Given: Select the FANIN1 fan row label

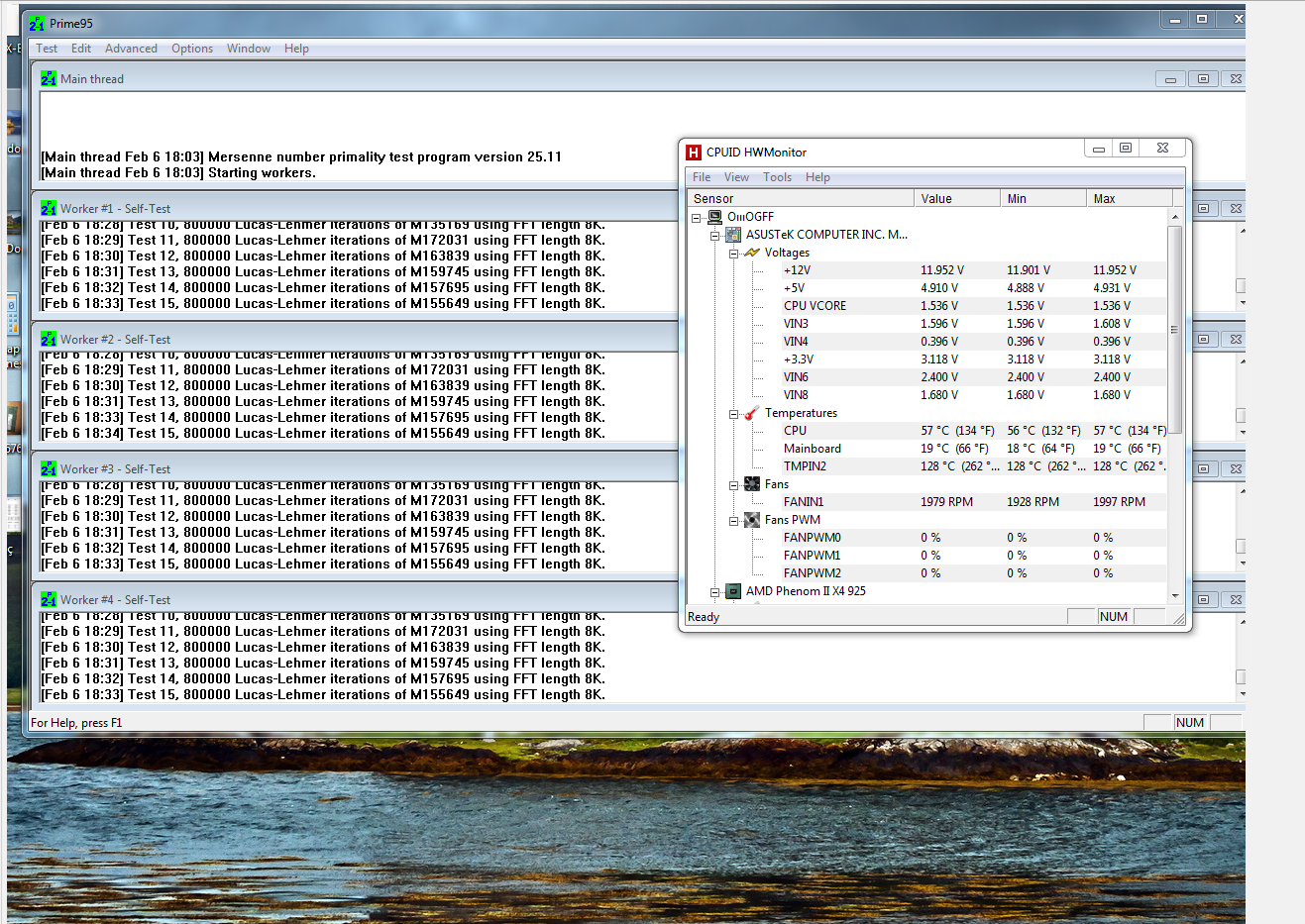Looking at the screenshot, I should click(804, 502).
